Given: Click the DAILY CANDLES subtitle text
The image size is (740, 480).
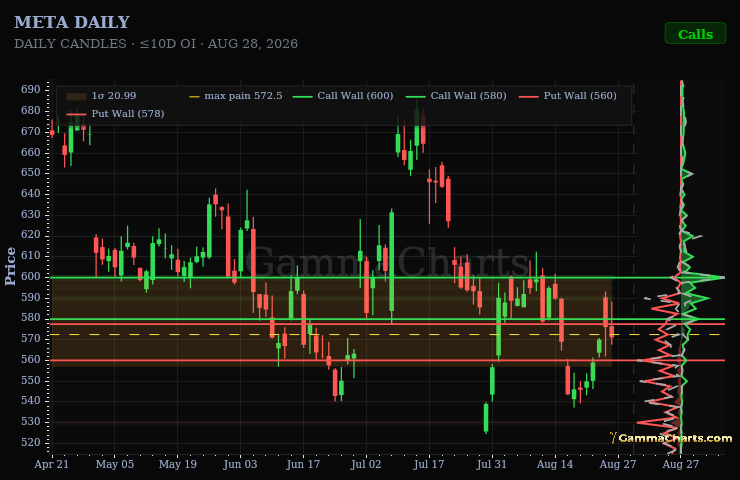Looking at the screenshot, I should tap(156, 44).
